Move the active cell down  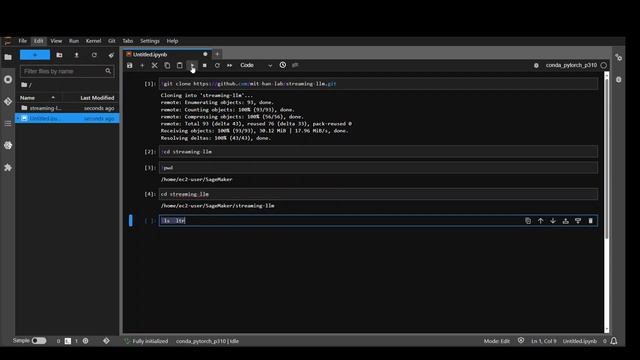(553, 221)
